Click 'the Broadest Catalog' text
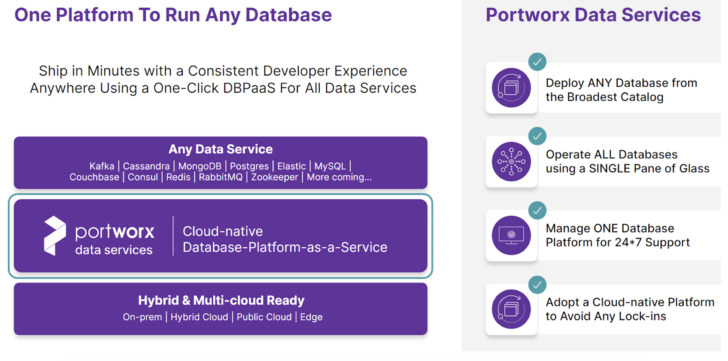 (604, 97)
